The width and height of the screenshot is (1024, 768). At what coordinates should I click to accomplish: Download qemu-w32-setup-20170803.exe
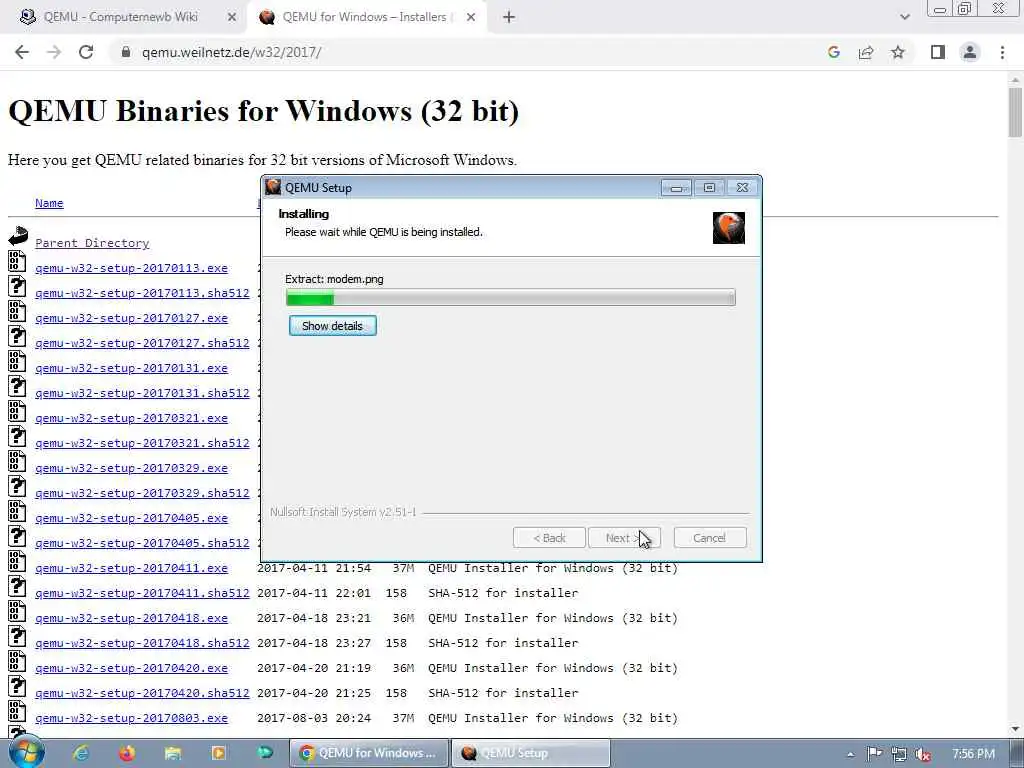point(131,718)
